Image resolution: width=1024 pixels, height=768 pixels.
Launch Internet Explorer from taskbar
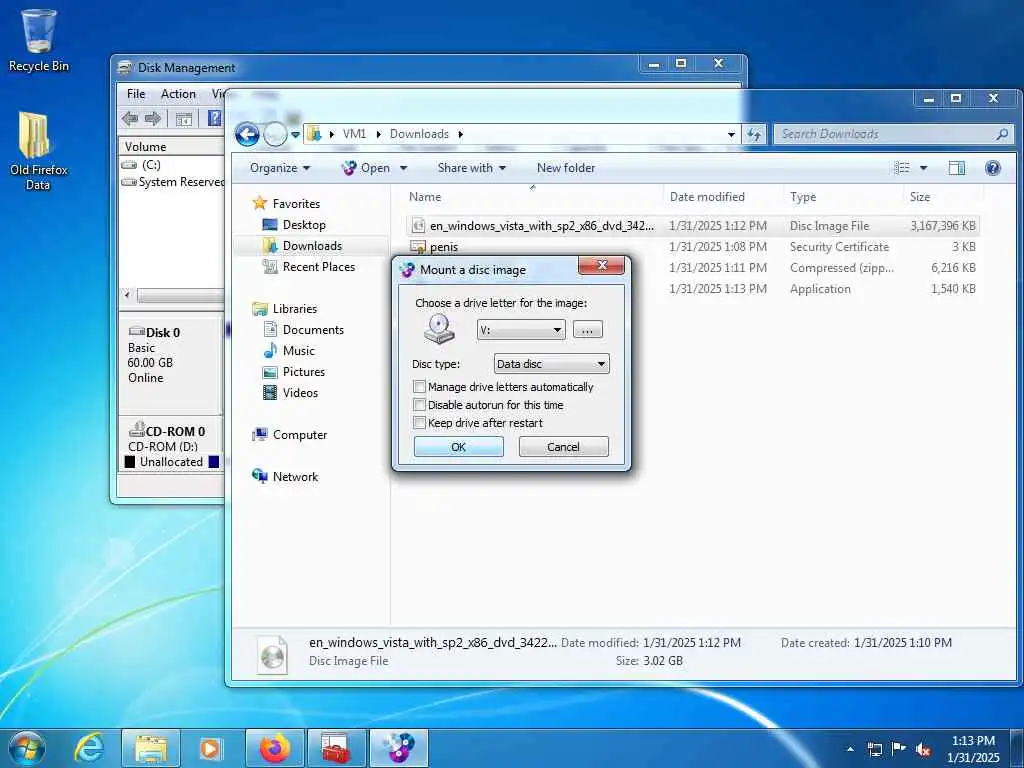(x=89, y=748)
